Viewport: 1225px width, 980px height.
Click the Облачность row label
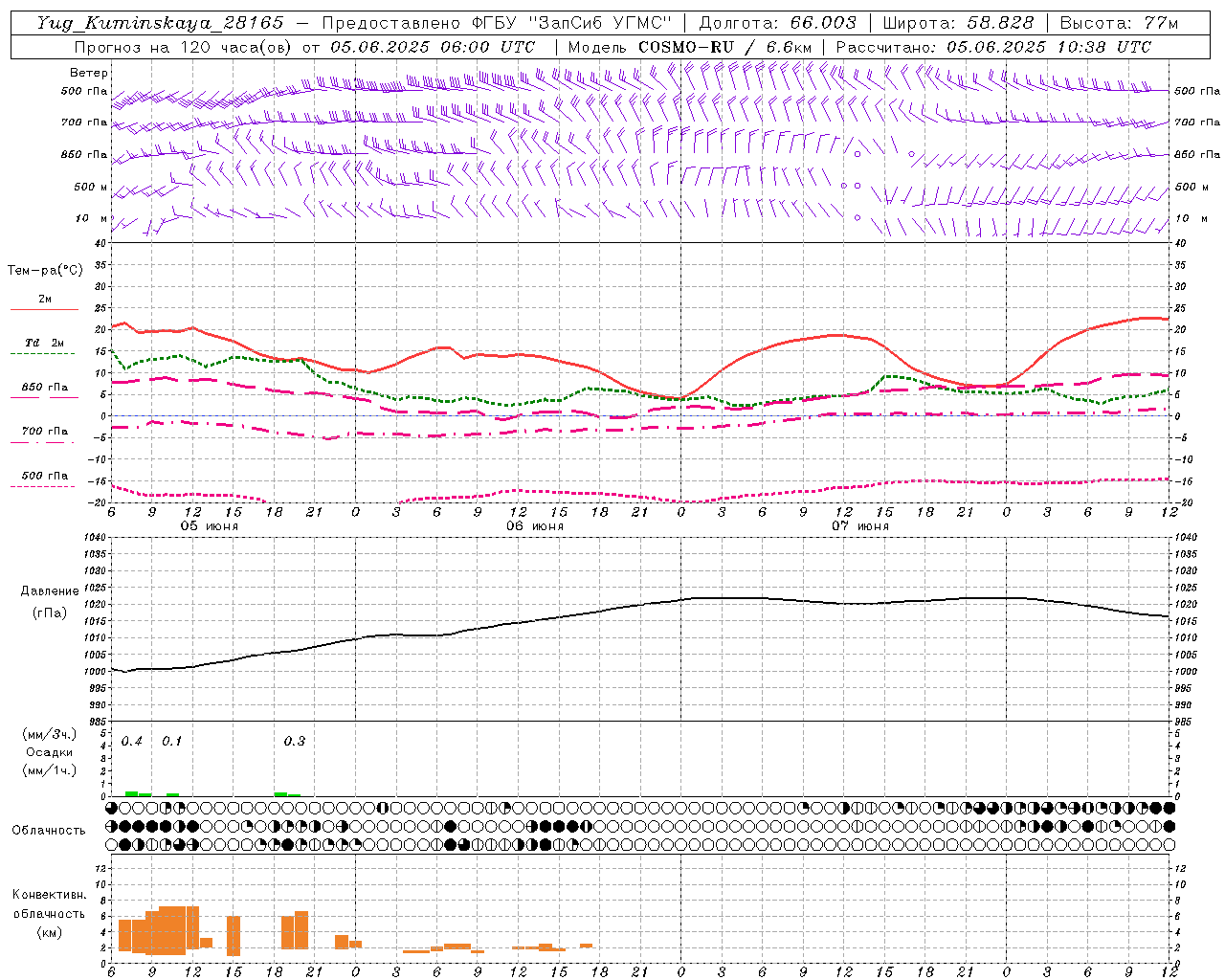[x=49, y=830]
